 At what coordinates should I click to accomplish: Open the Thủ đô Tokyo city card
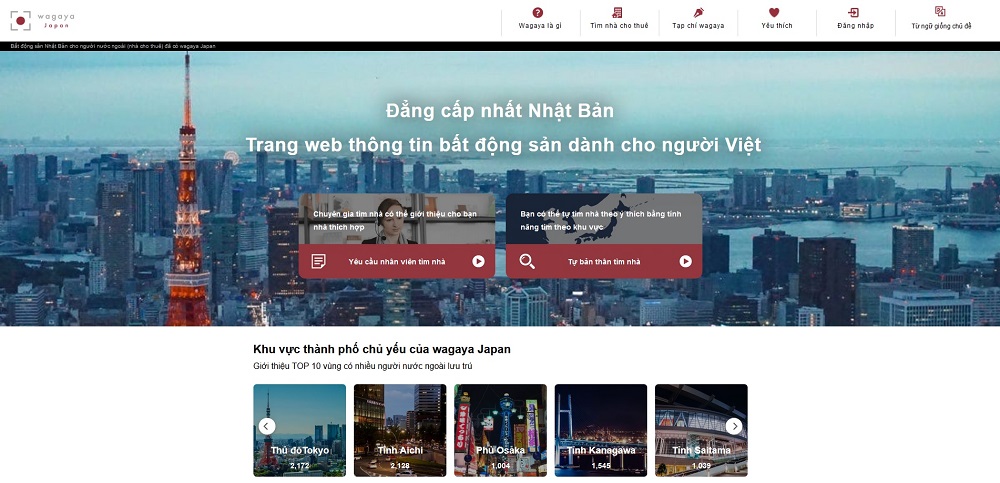click(x=300, y=430)
